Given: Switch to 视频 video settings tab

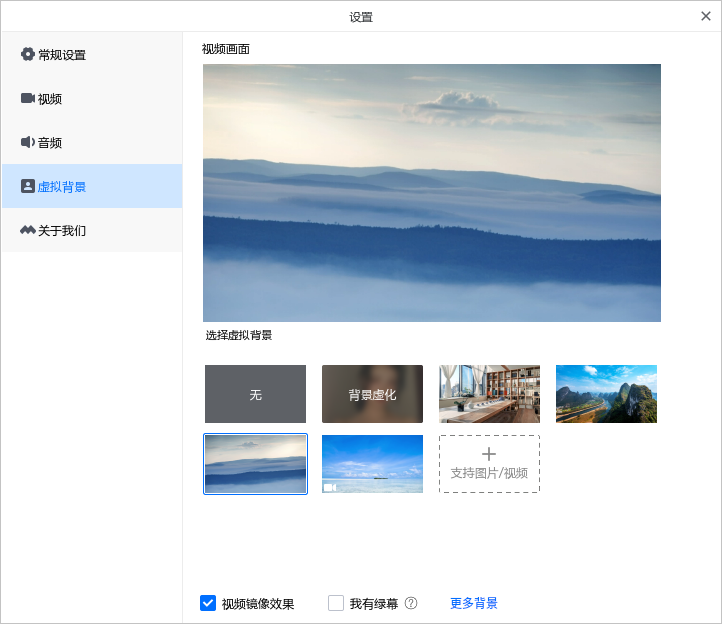Looking at the screenshot, I should point(92,99).
